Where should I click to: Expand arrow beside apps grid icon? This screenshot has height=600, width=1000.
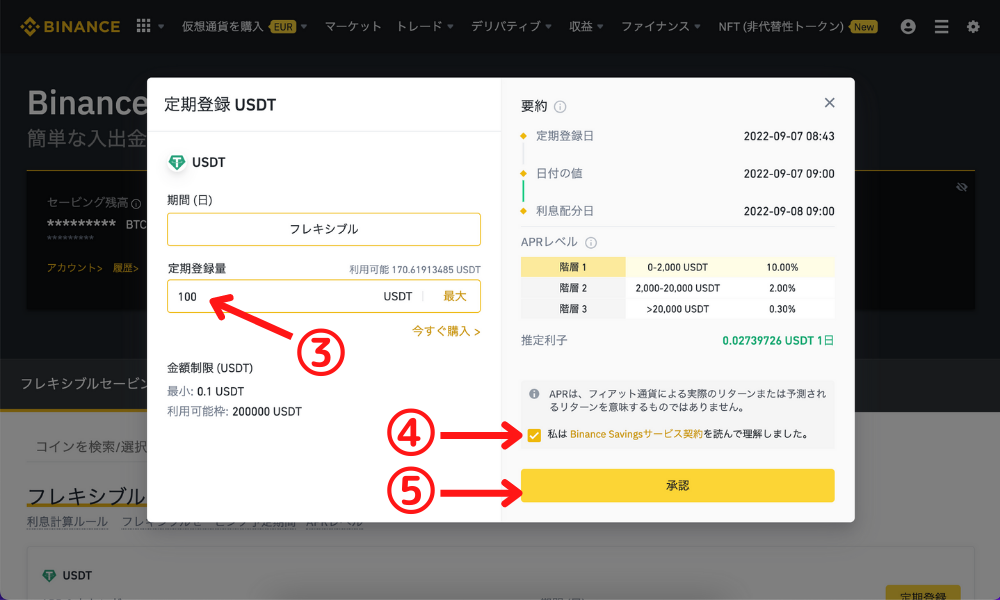161,27
